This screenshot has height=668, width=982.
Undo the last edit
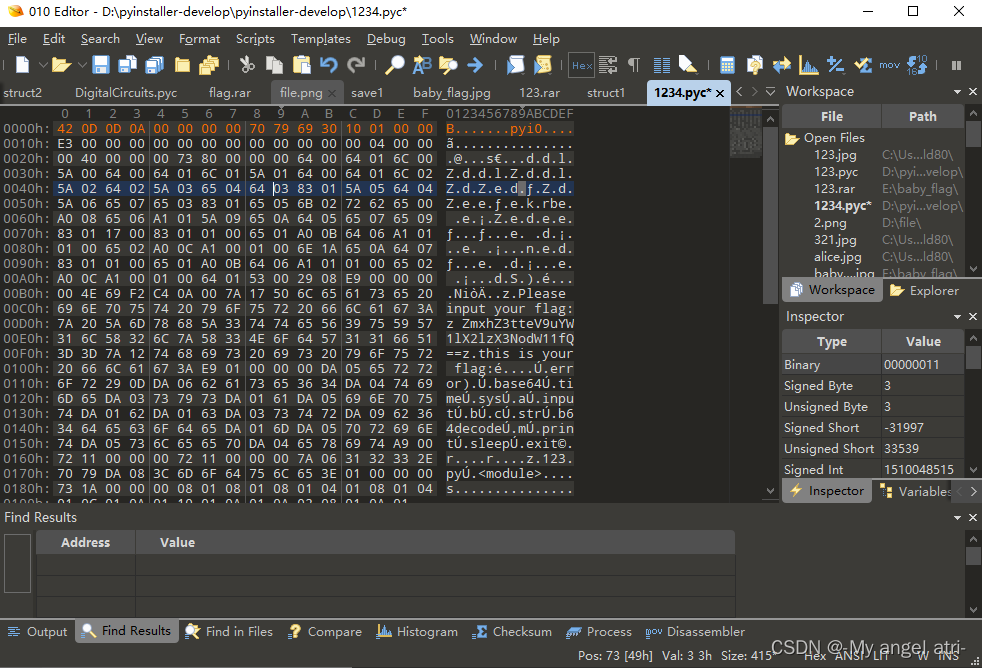(329, 64)
